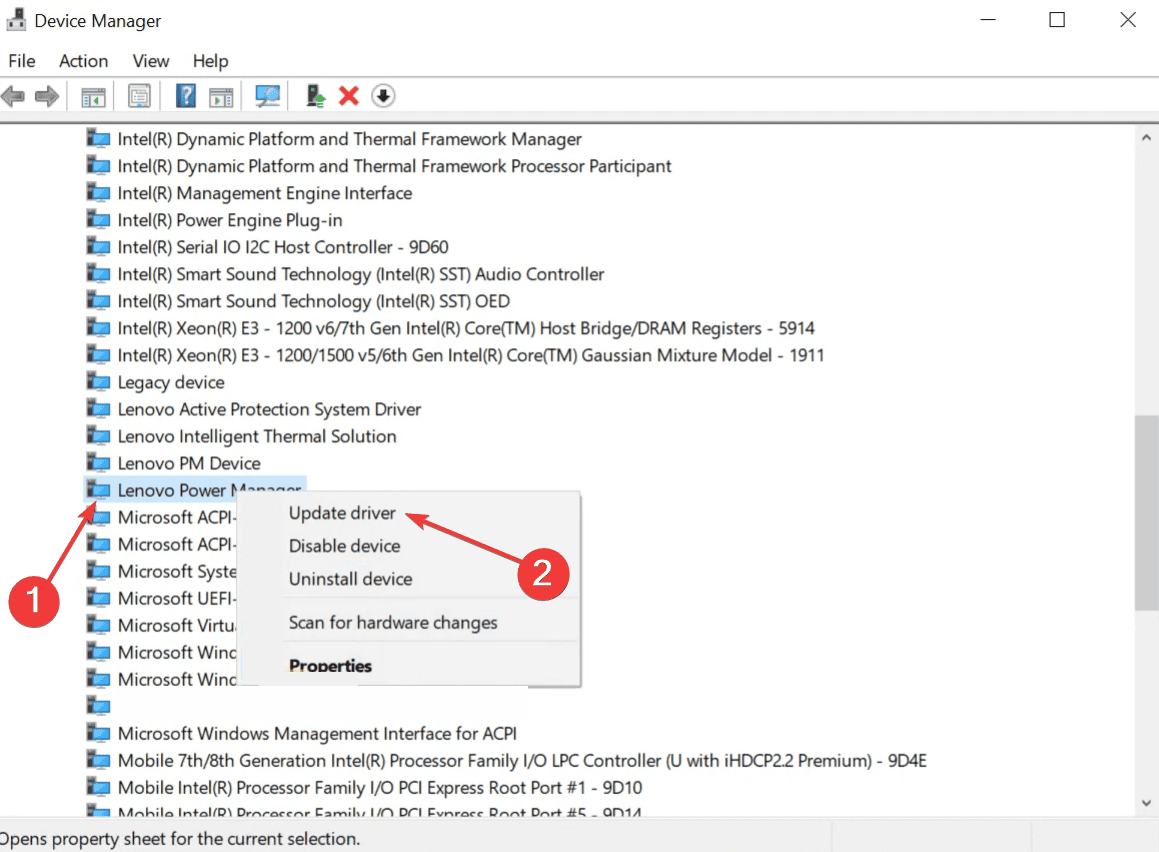Select the I/O LPC Controller - 9D4E device
The height and width of the screenshot is (852, 1159).
(522, 760)
